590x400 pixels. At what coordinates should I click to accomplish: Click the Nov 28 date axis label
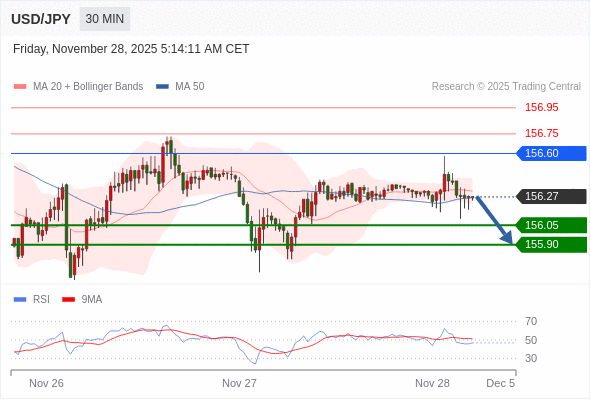pos(432,383)
